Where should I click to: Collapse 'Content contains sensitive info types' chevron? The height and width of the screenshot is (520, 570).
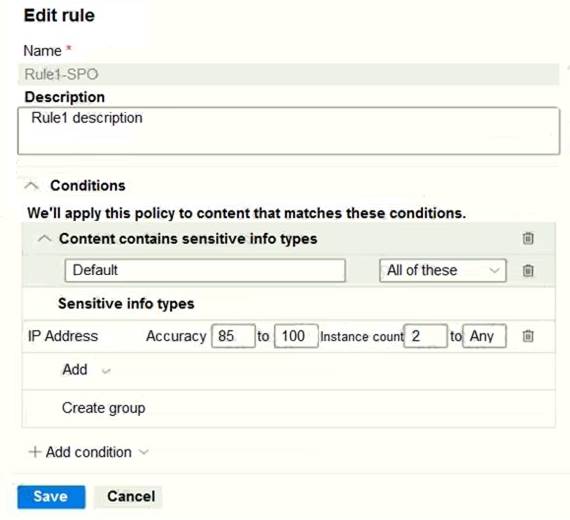coord(44,239)
